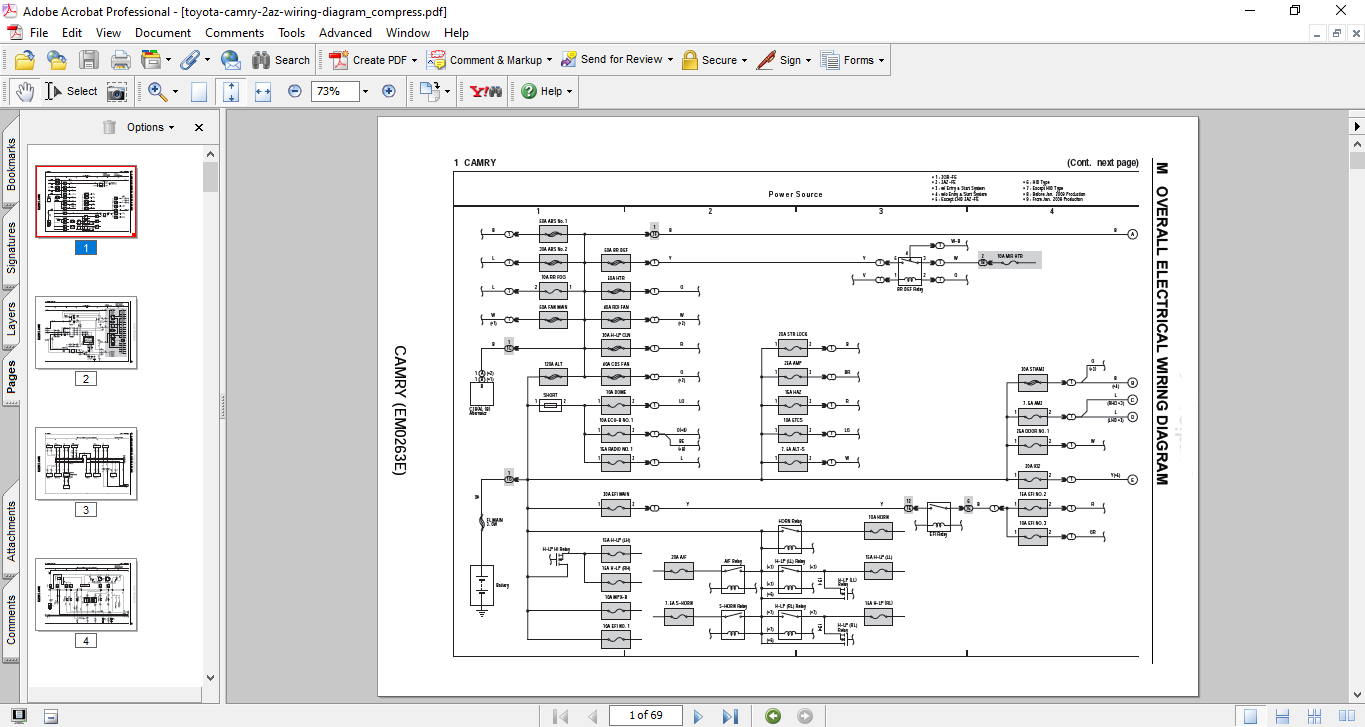Click the Fit Width icon
The image size is (1365, 727).
[263, 91]
